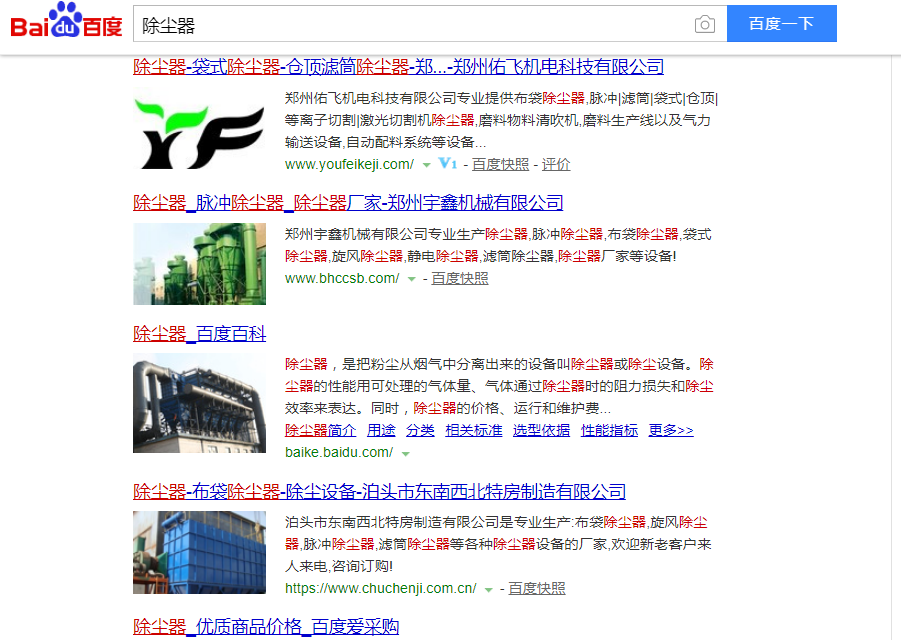Click the V1 credibility badge beside youfeikeji.com

pyautogui.click(x=448, y=164)
